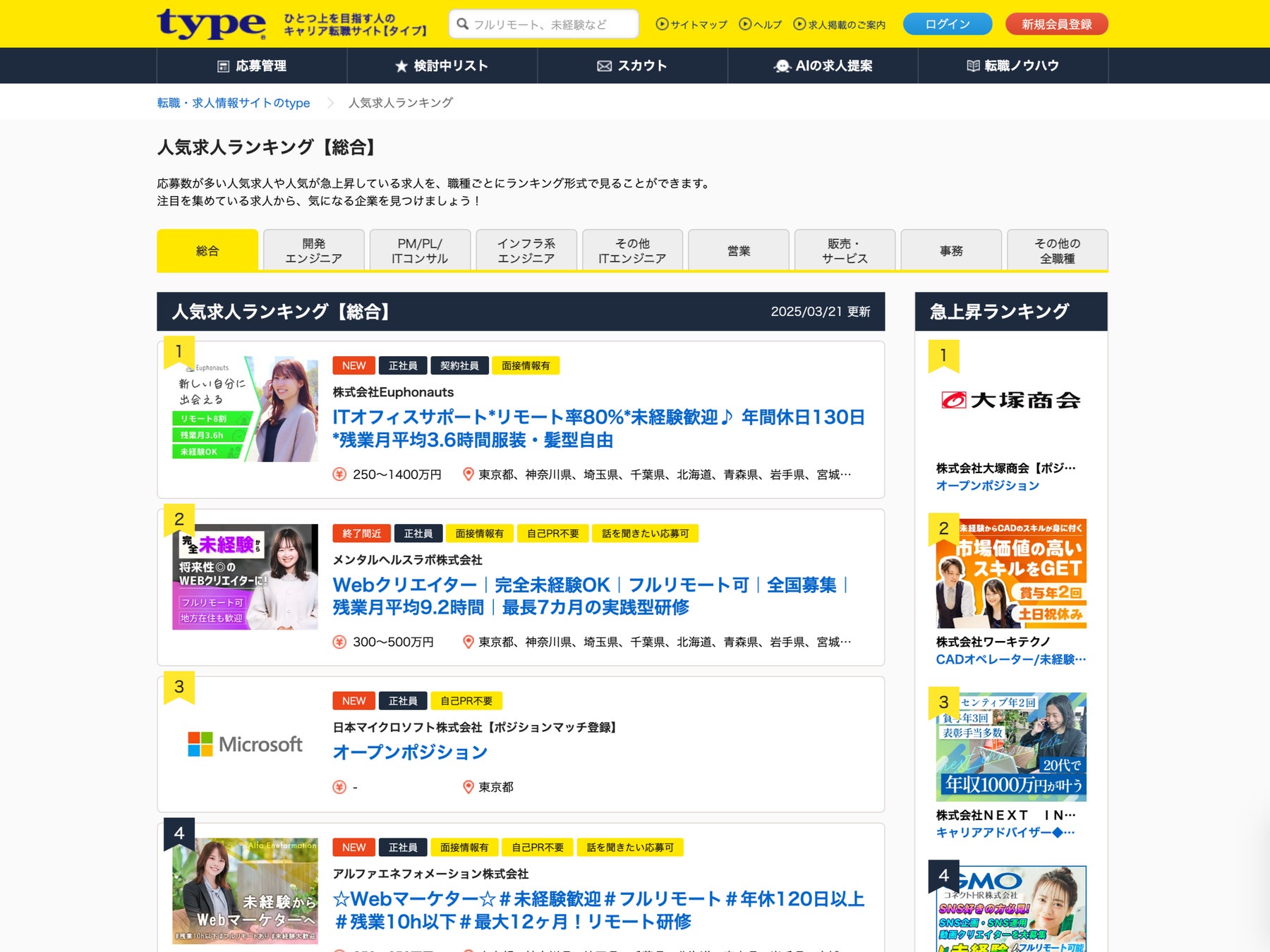The width and height of the screenshot is (1270, 952).
Task: Open 応募管理 in the navigation bar
Action: click(252, 66)
